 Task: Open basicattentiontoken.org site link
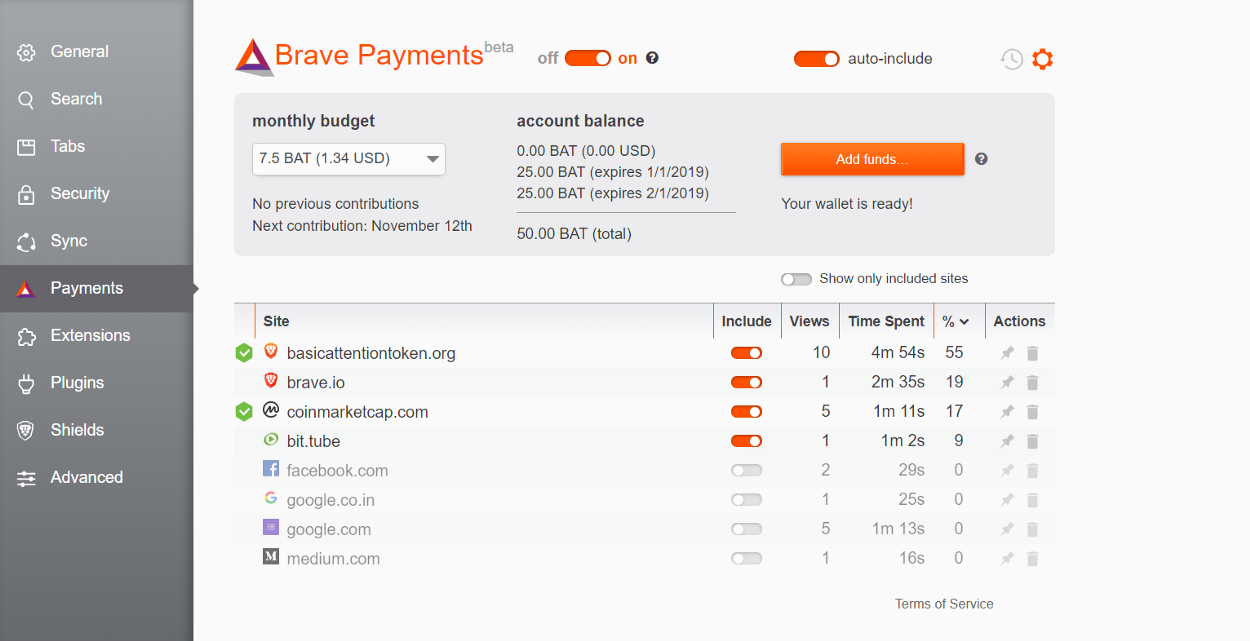(x=371, y=353)
